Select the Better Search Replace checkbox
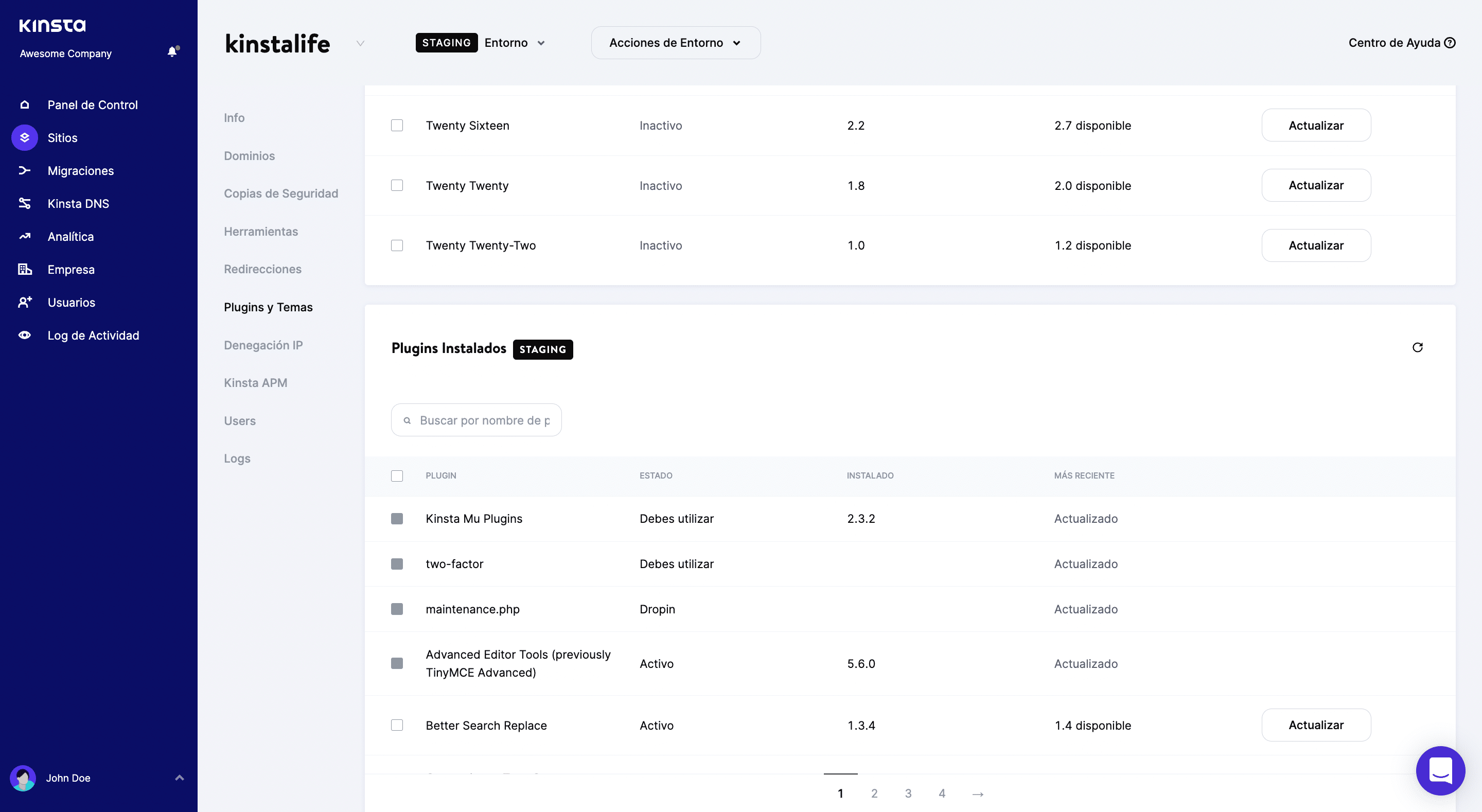This screenshot has width=1482, height=812. coord(397,725)
